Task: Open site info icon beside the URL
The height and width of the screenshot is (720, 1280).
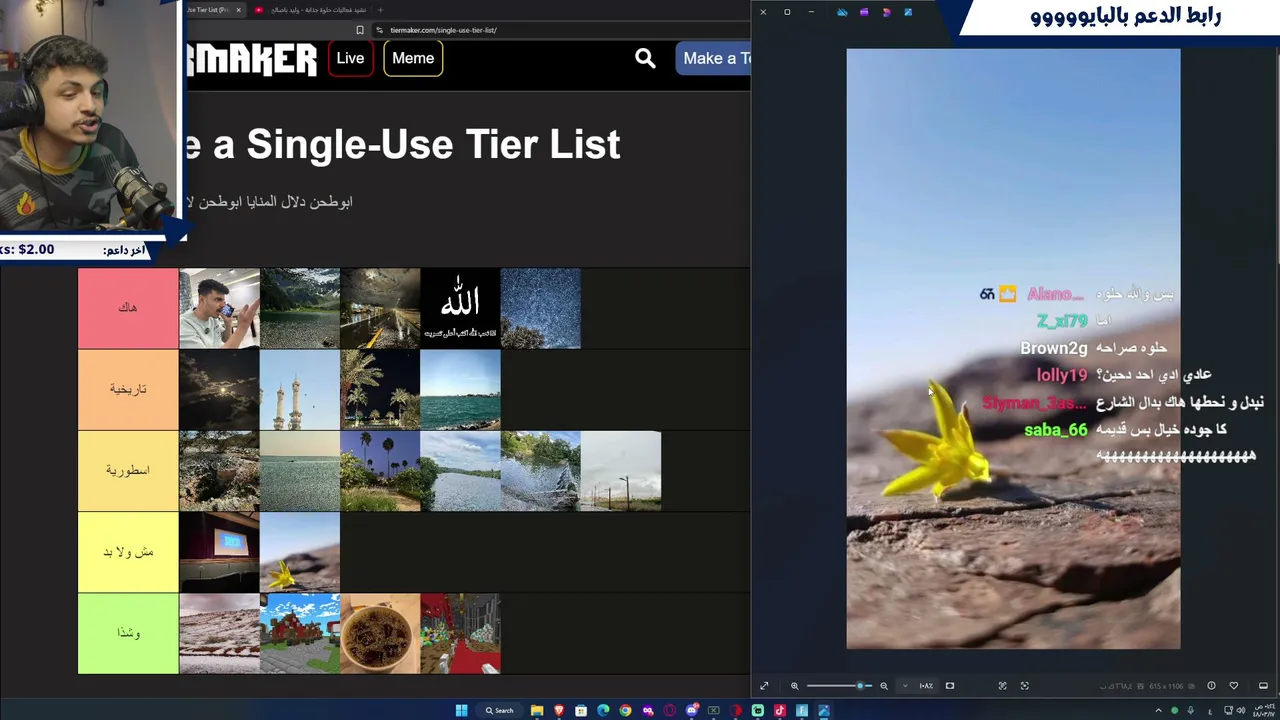Action: tap(380, 30)
